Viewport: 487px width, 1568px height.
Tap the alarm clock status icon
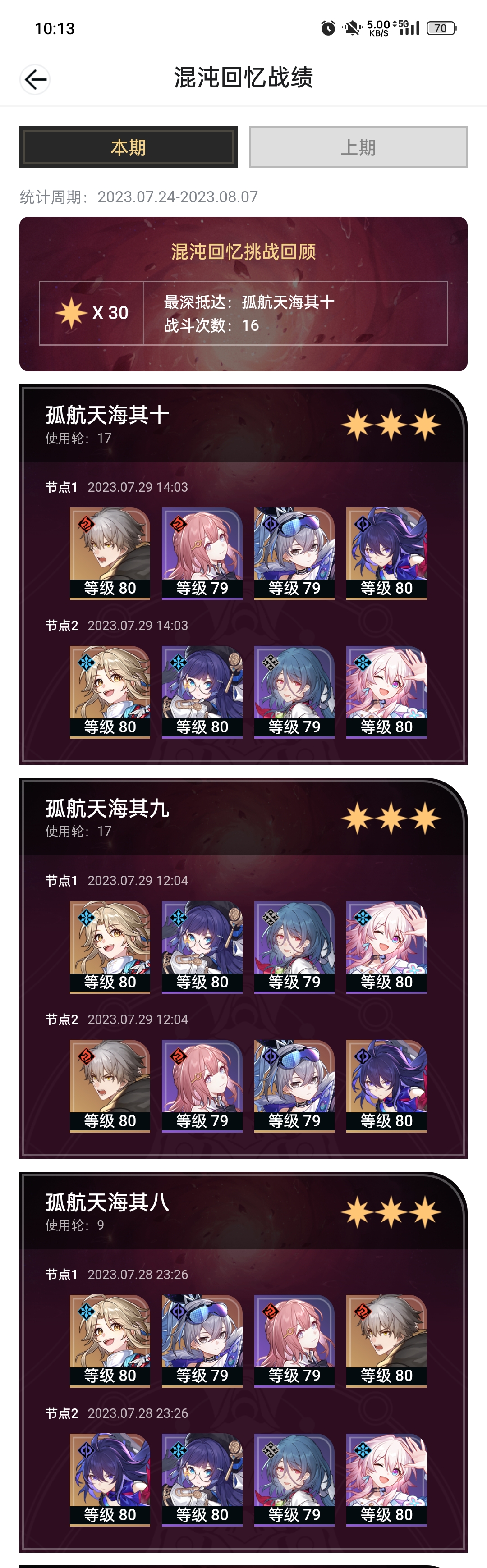328,28
